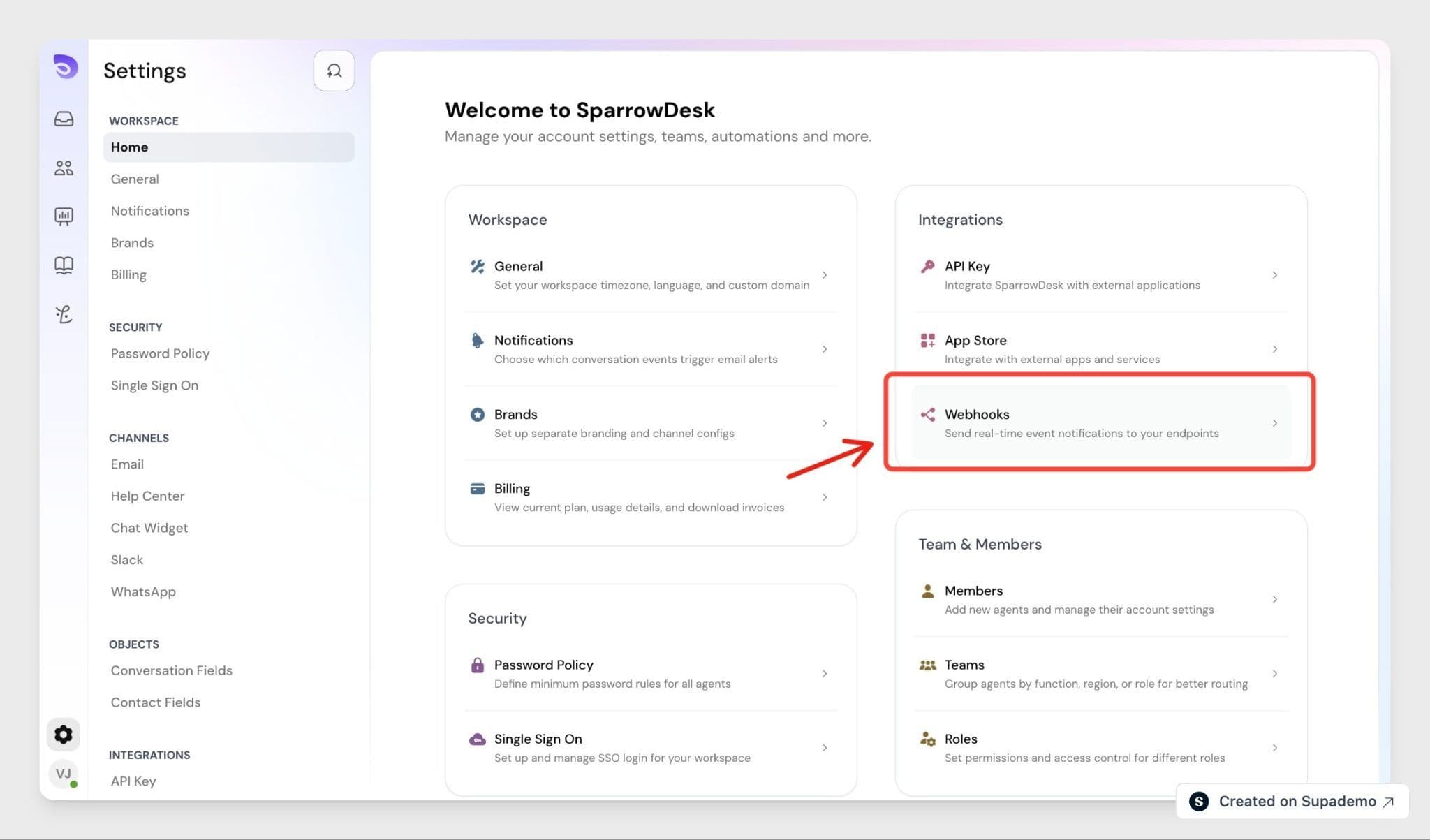Click the Single Sign On cloud icon
Screen dimensions: 1430x840
pos(478,739)
